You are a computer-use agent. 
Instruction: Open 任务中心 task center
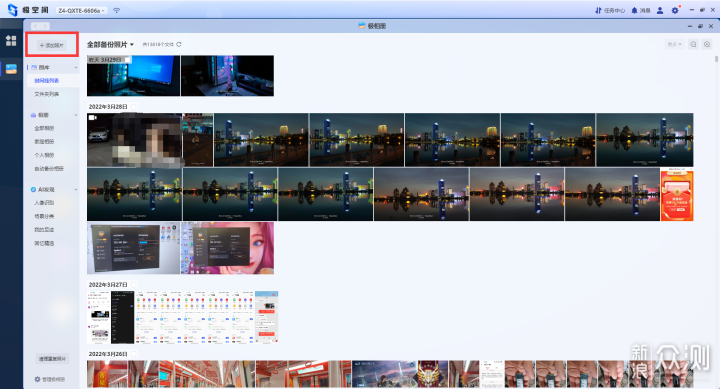pos(610,10)
